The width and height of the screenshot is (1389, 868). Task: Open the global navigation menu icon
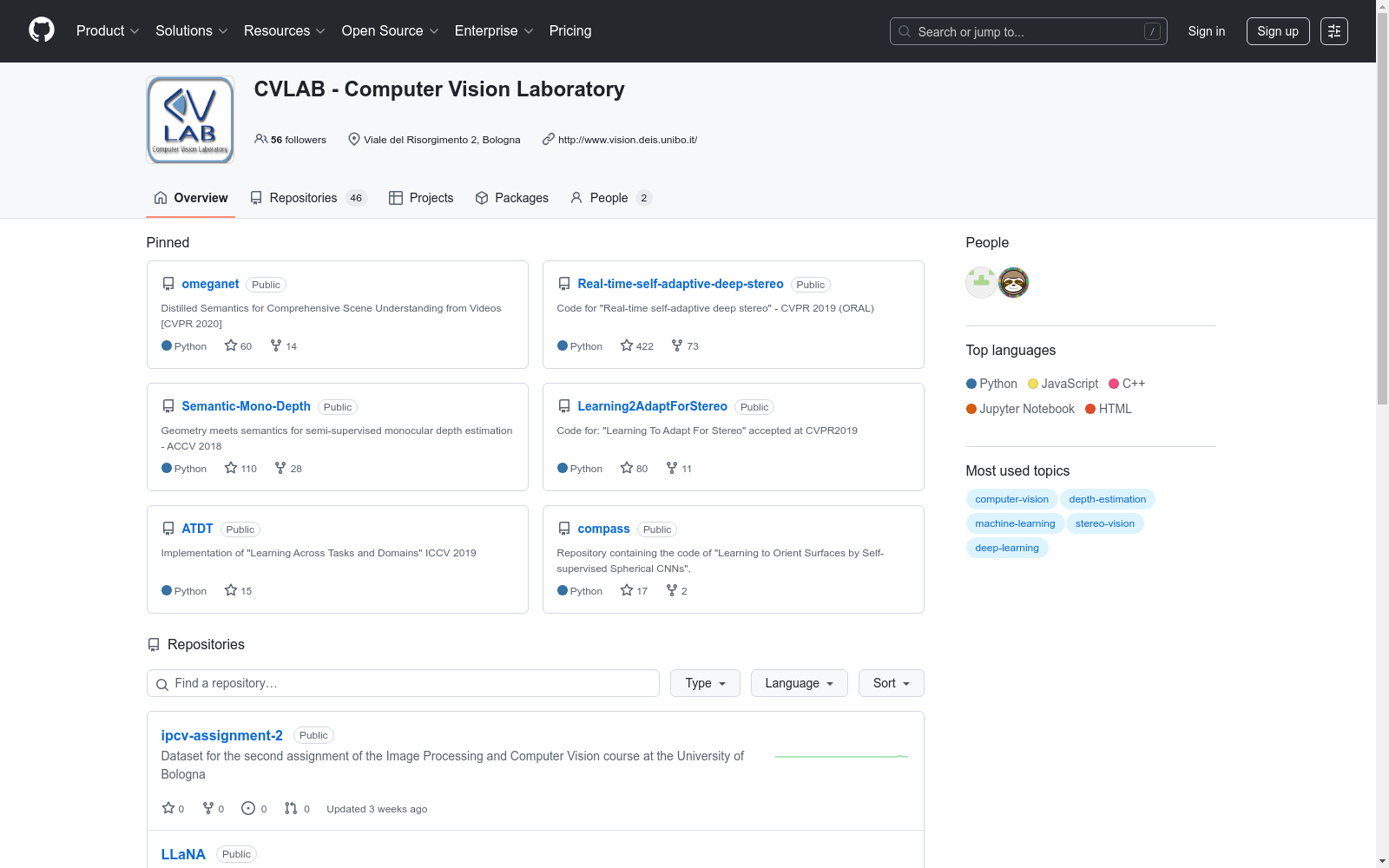click(x=1334, y=31)
